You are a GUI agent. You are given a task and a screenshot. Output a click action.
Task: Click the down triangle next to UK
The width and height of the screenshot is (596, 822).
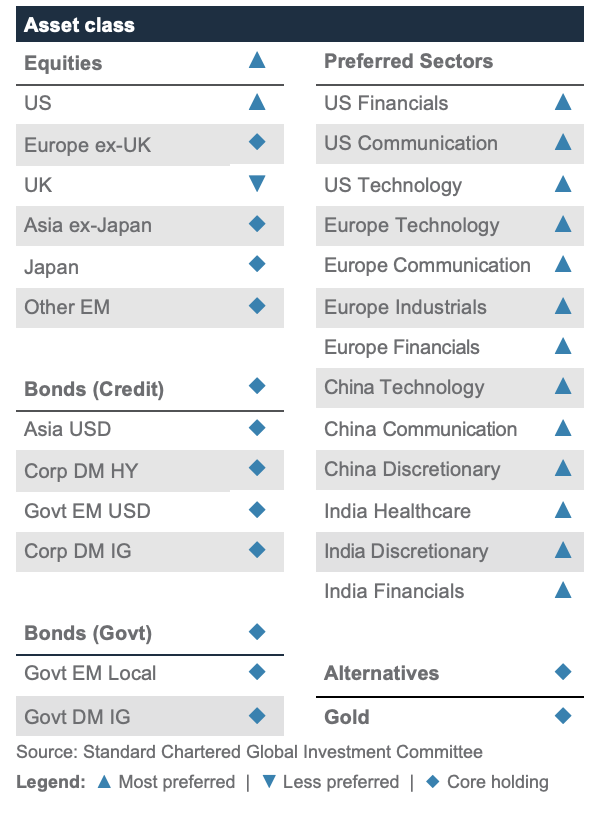[257, 183]
